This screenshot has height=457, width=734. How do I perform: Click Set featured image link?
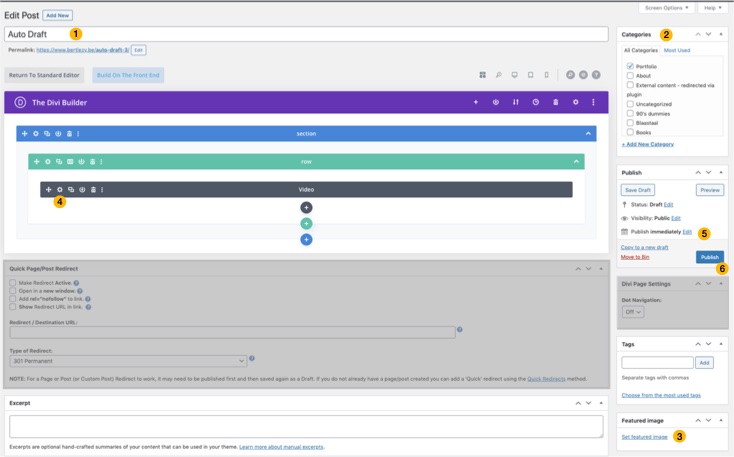tap(645, 436)
